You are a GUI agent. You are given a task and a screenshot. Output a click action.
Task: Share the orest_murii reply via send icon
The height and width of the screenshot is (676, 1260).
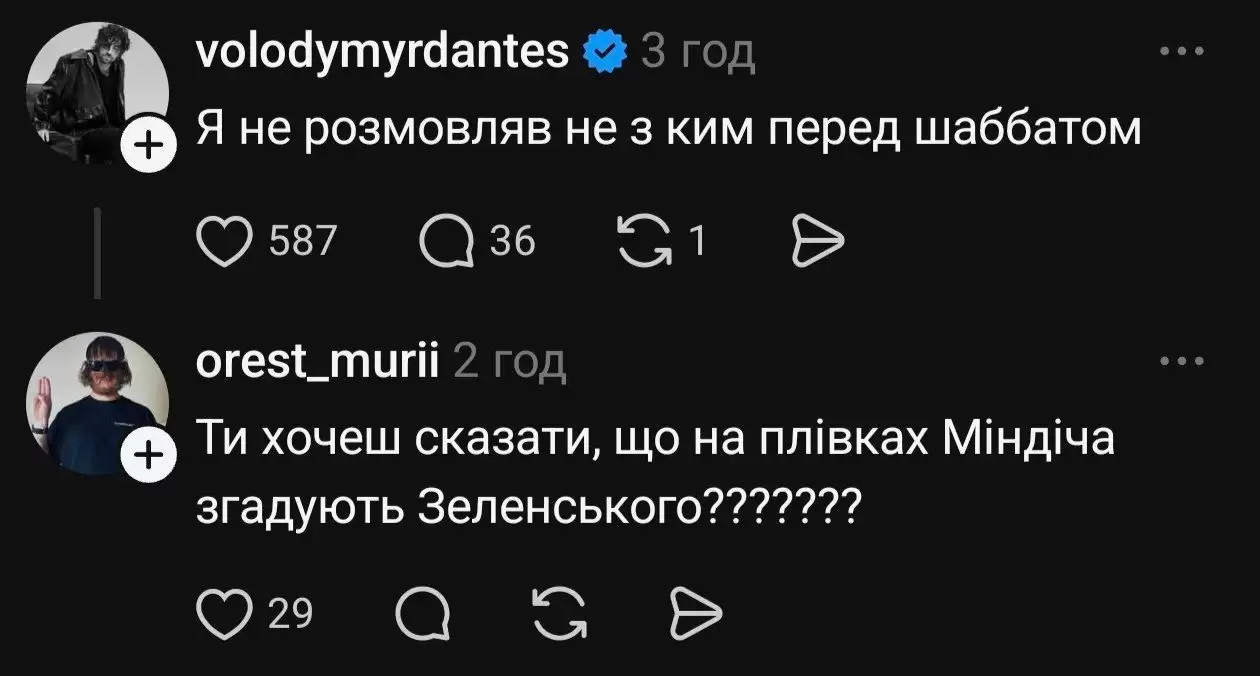click(x=694, y=613)
